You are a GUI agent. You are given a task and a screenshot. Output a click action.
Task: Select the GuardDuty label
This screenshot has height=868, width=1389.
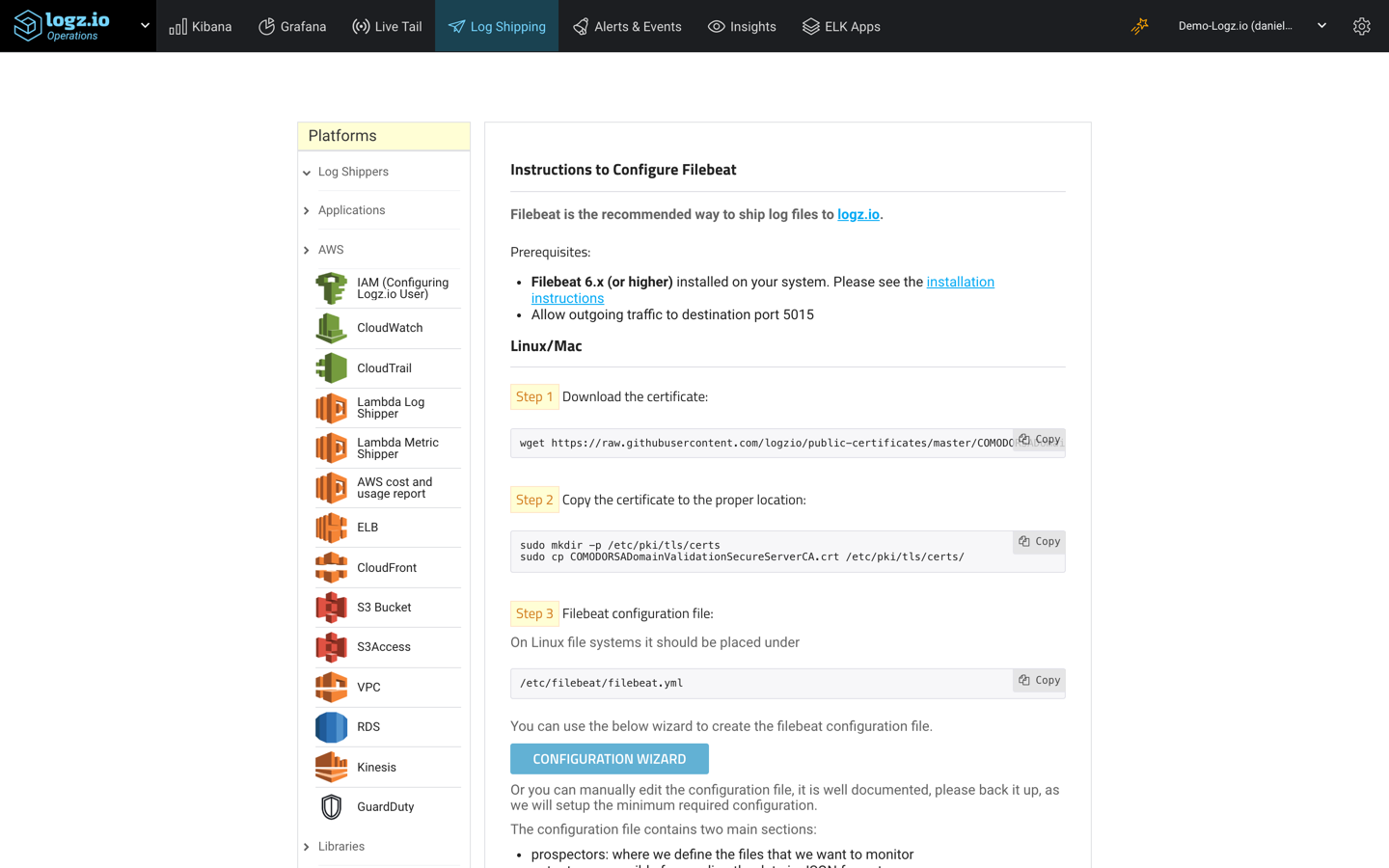[386, 807]
